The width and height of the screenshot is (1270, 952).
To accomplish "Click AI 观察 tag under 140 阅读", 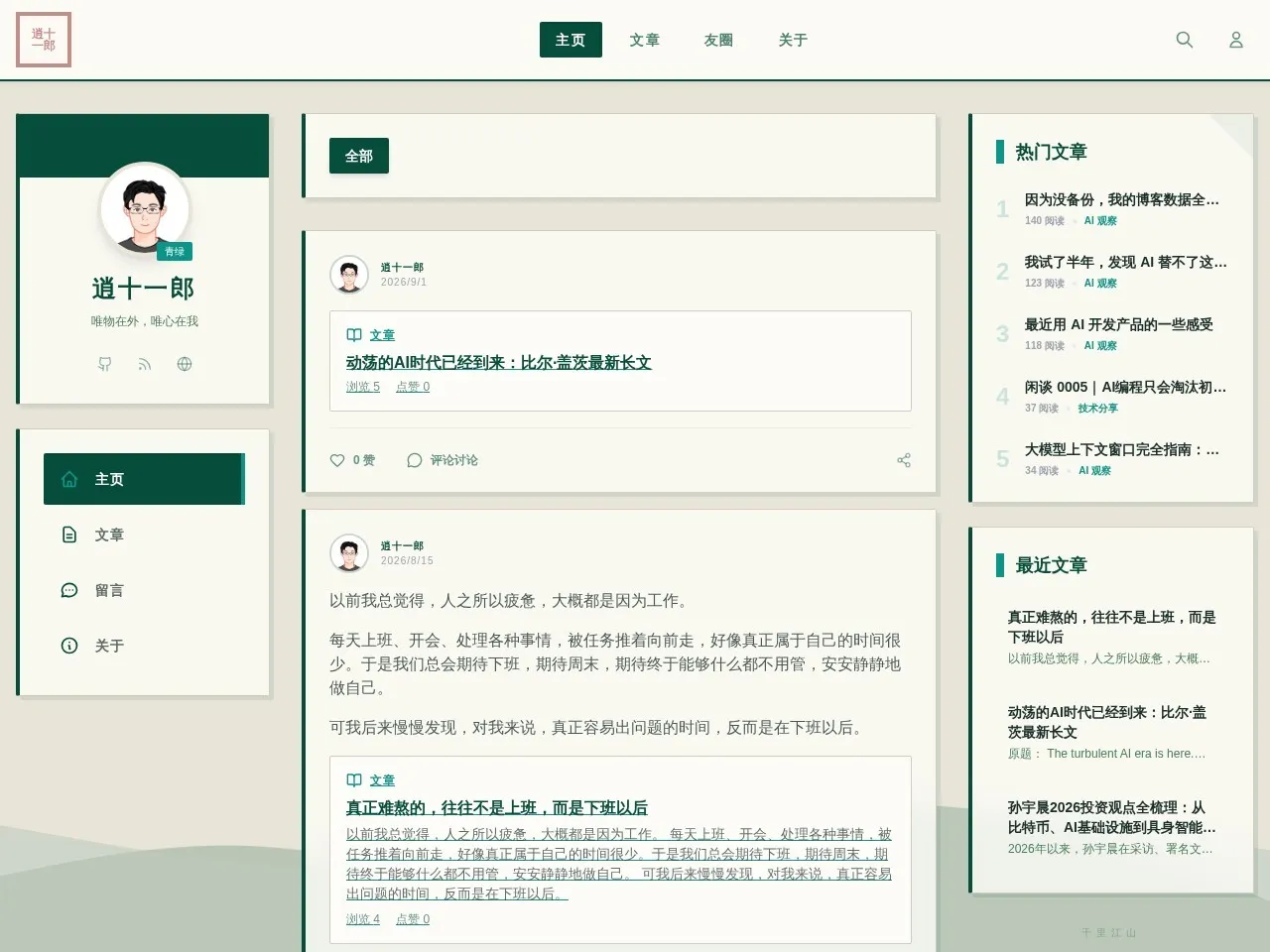I will [x=1100, y=221].
